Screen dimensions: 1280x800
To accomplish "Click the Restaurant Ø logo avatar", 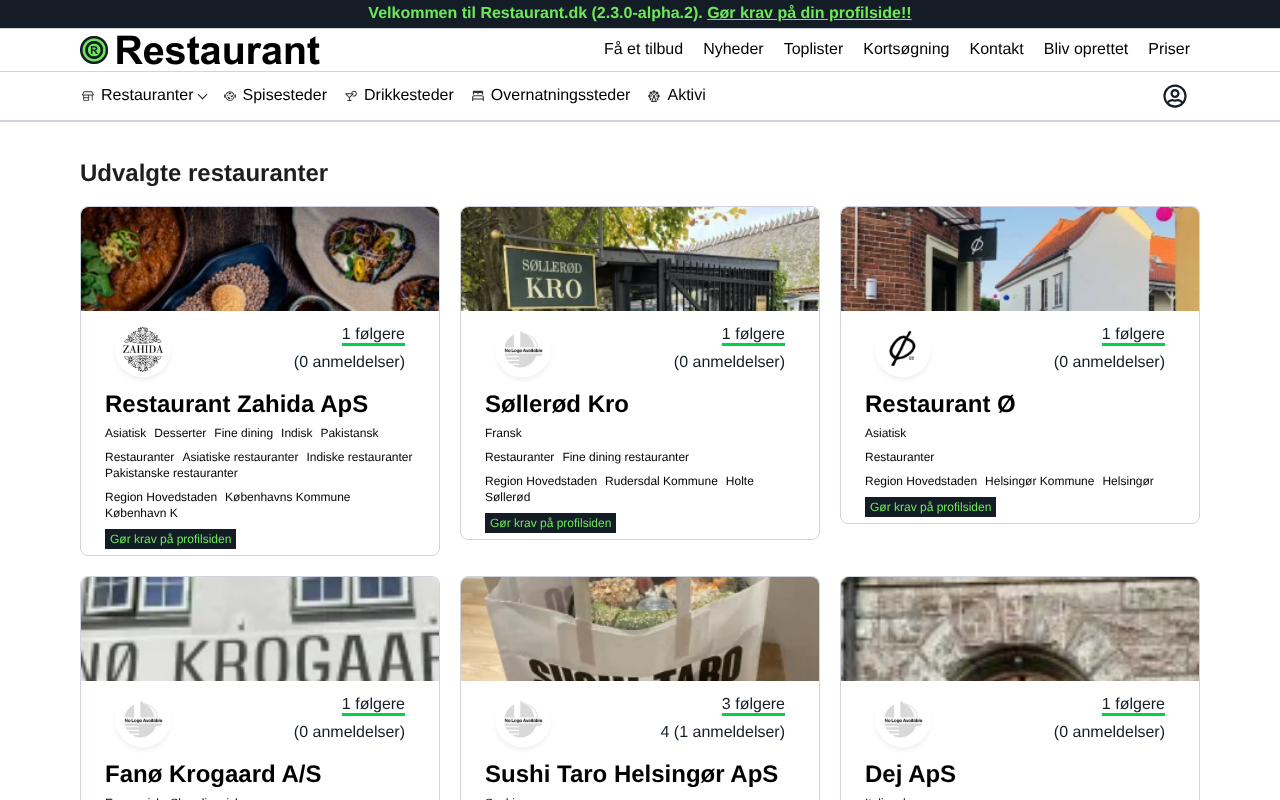I will [903, 349].
